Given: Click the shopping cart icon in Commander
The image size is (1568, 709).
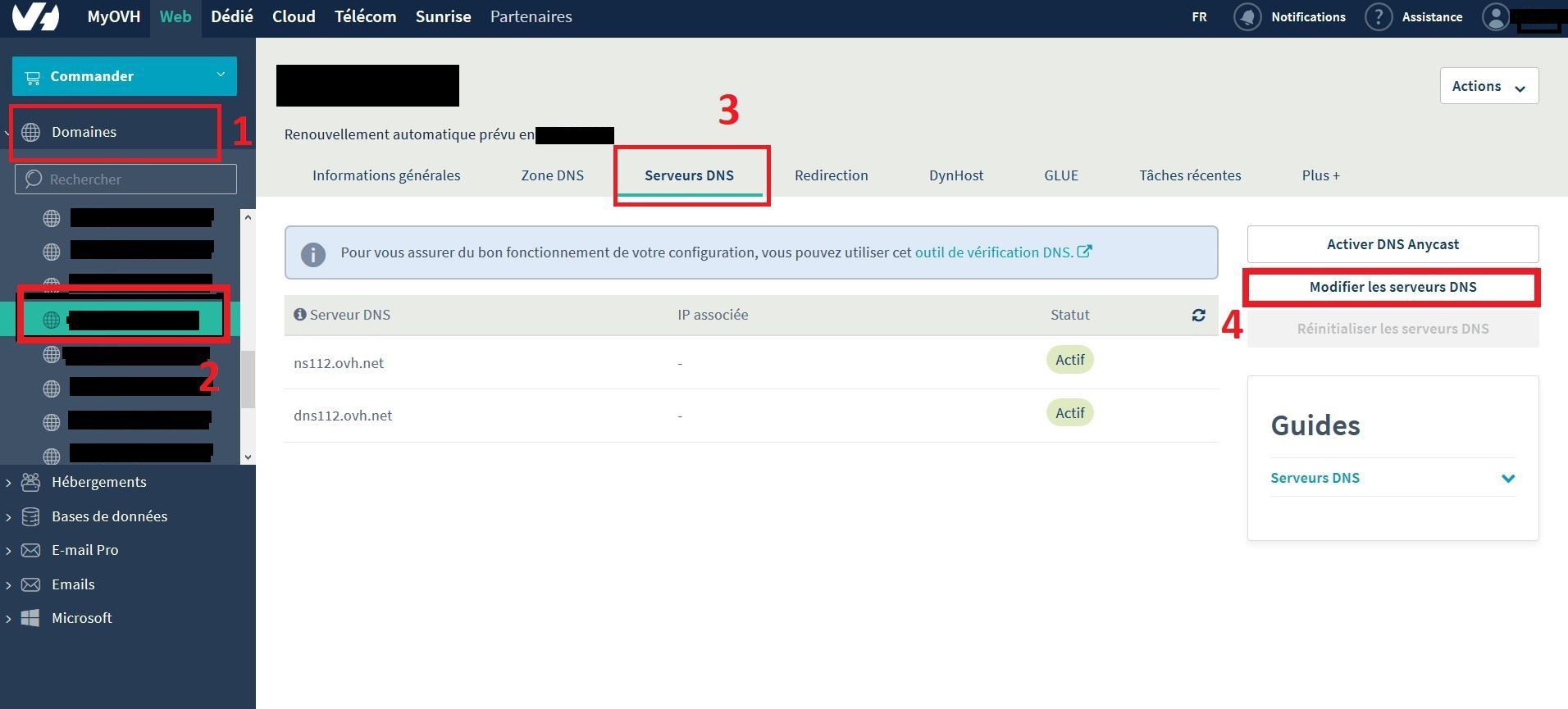Looking at the screenshot, I should pos(33,77).
